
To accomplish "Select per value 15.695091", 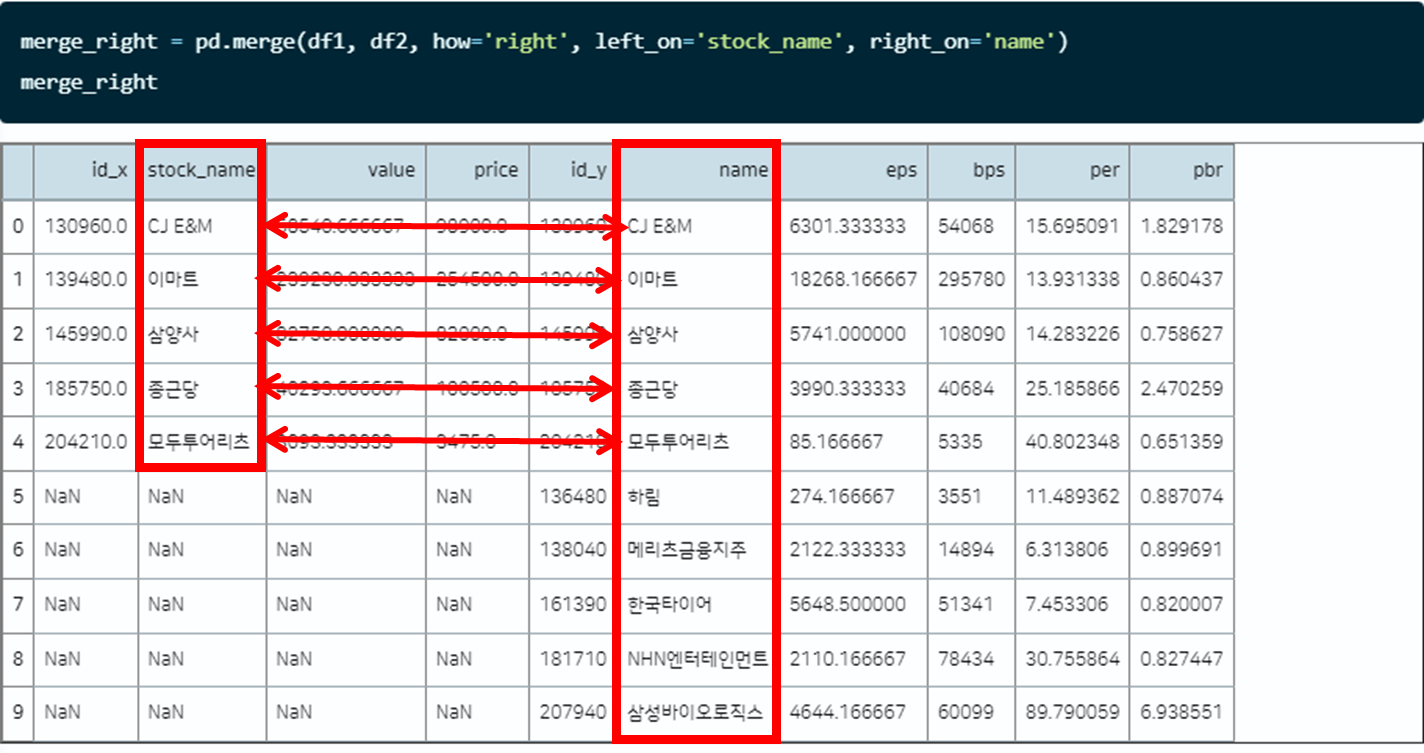I will click(1073, 227).
